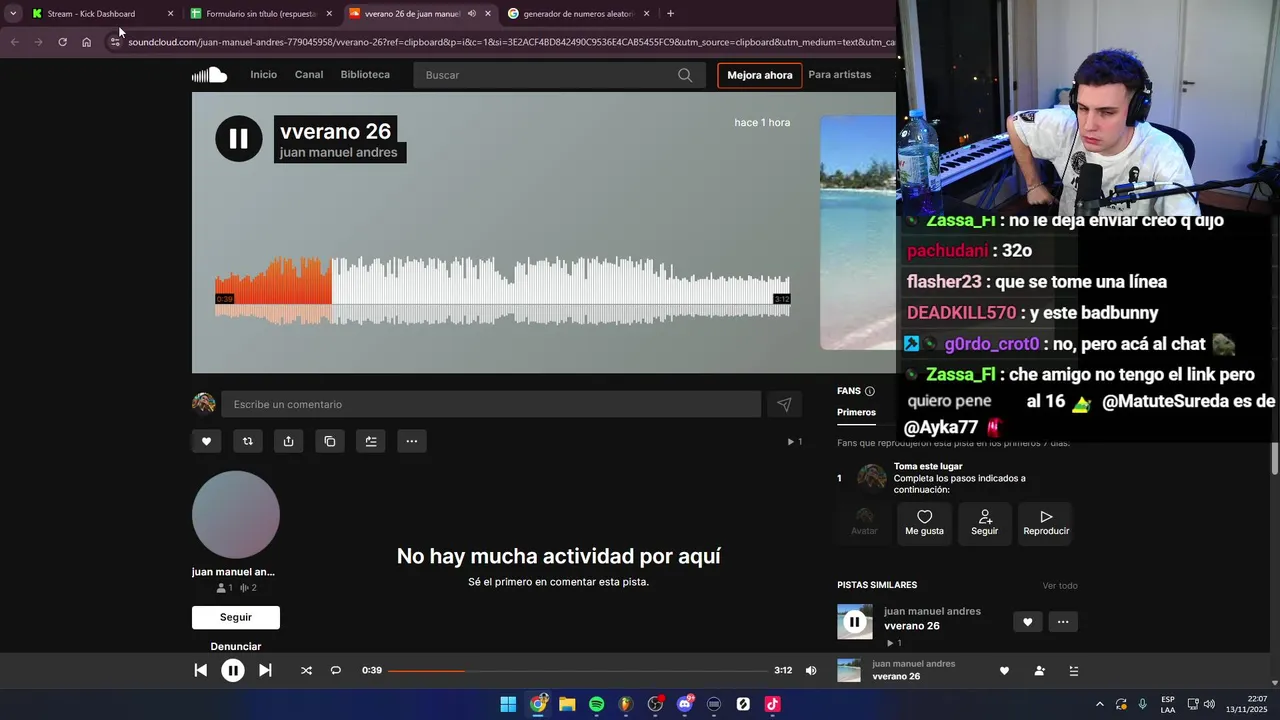Open the ESP LAA language selector in the taskbar
This screenshot has height=720, width=1280.
point(1168,704)
